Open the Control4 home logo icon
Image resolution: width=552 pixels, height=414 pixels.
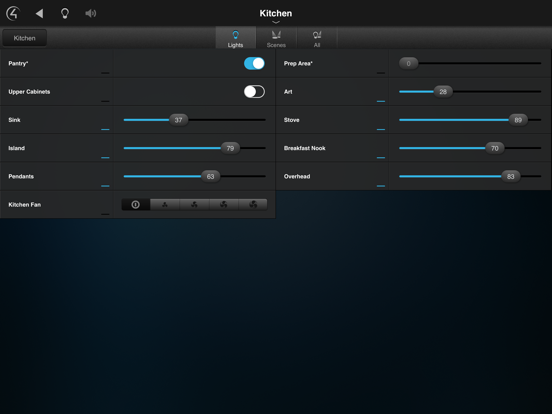[x=13, y=13]
